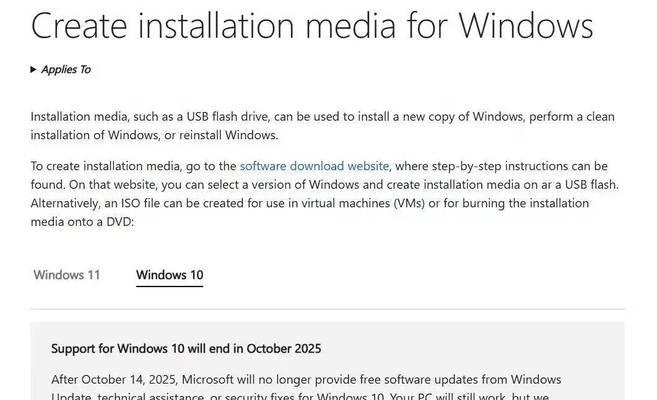This screenshot has height=400, width=657.
Task: Click the Create installation media page title
Action: pyautogui.click(x=312, y=26)
